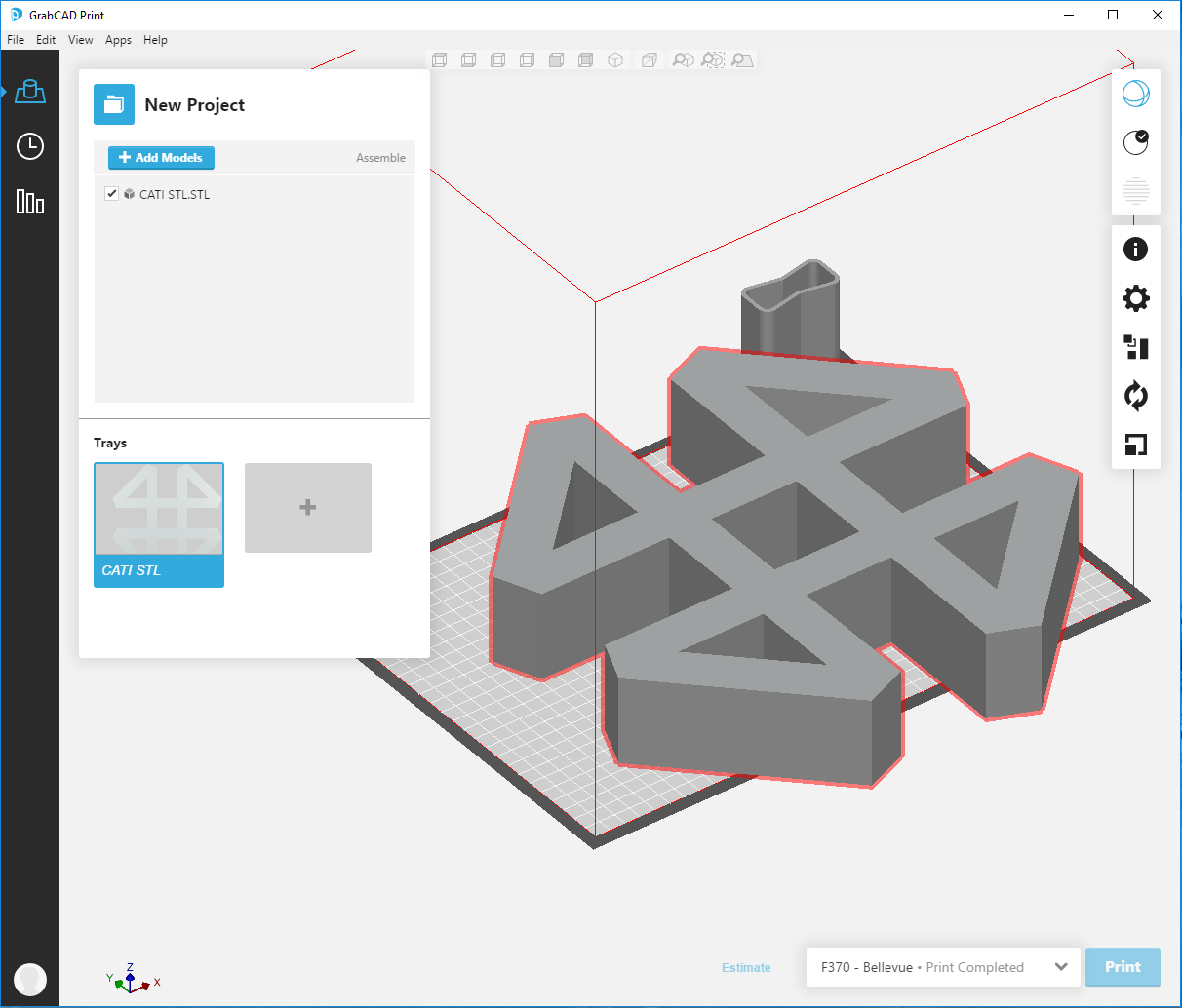Open the Apps menu
This screenshot has width=1182, height=1008.
(x=118, y=40)
